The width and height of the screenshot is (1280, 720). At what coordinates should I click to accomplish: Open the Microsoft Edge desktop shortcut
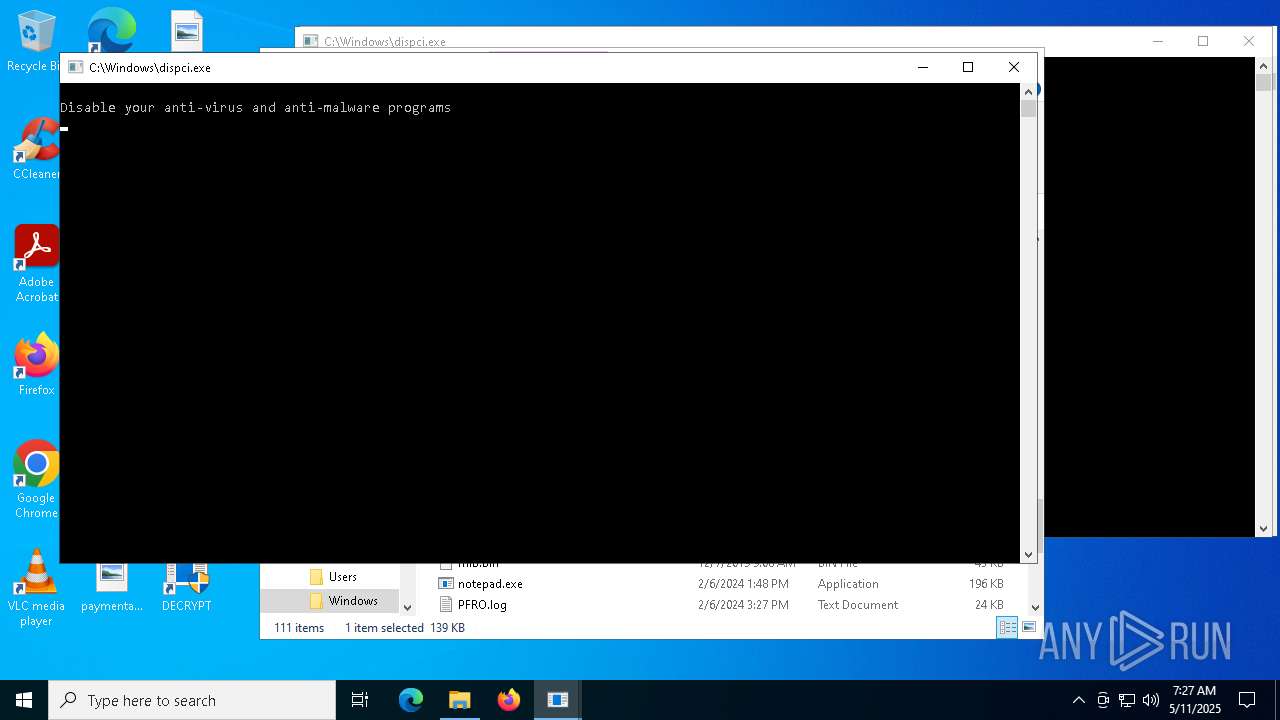tap(112, 30)
